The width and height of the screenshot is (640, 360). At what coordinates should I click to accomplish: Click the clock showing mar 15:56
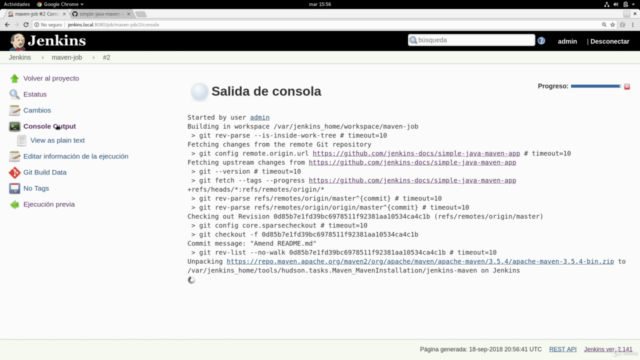[320, 4]
